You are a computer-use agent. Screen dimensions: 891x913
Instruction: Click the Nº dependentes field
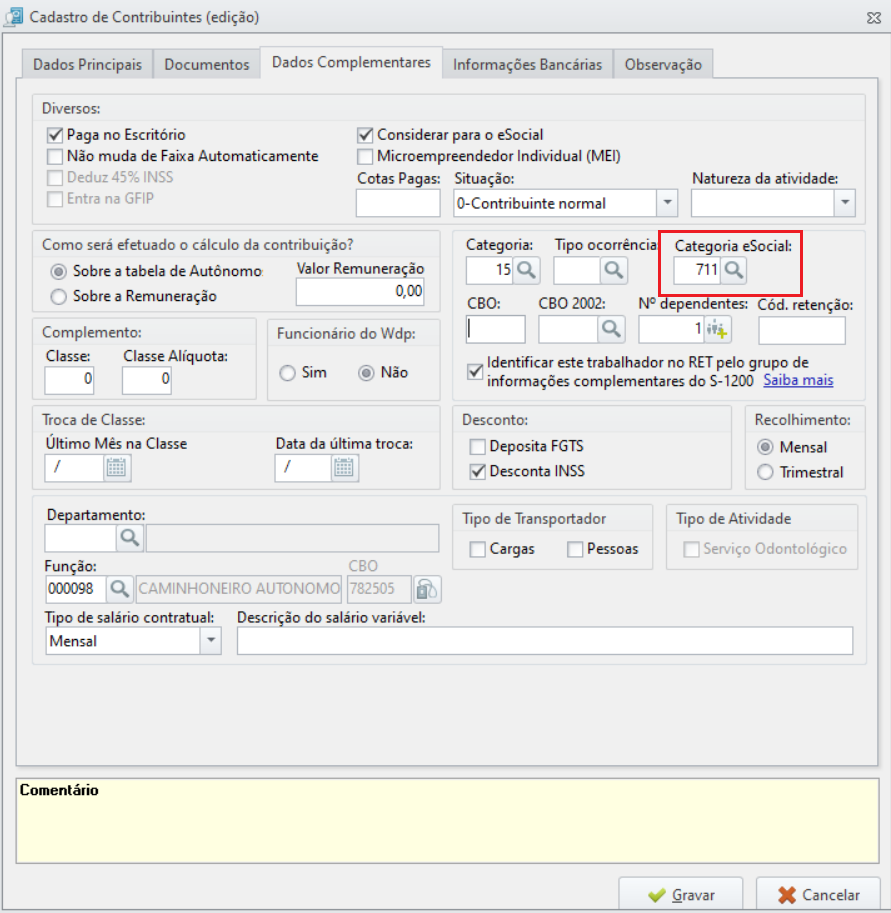[x=671, y=330]
